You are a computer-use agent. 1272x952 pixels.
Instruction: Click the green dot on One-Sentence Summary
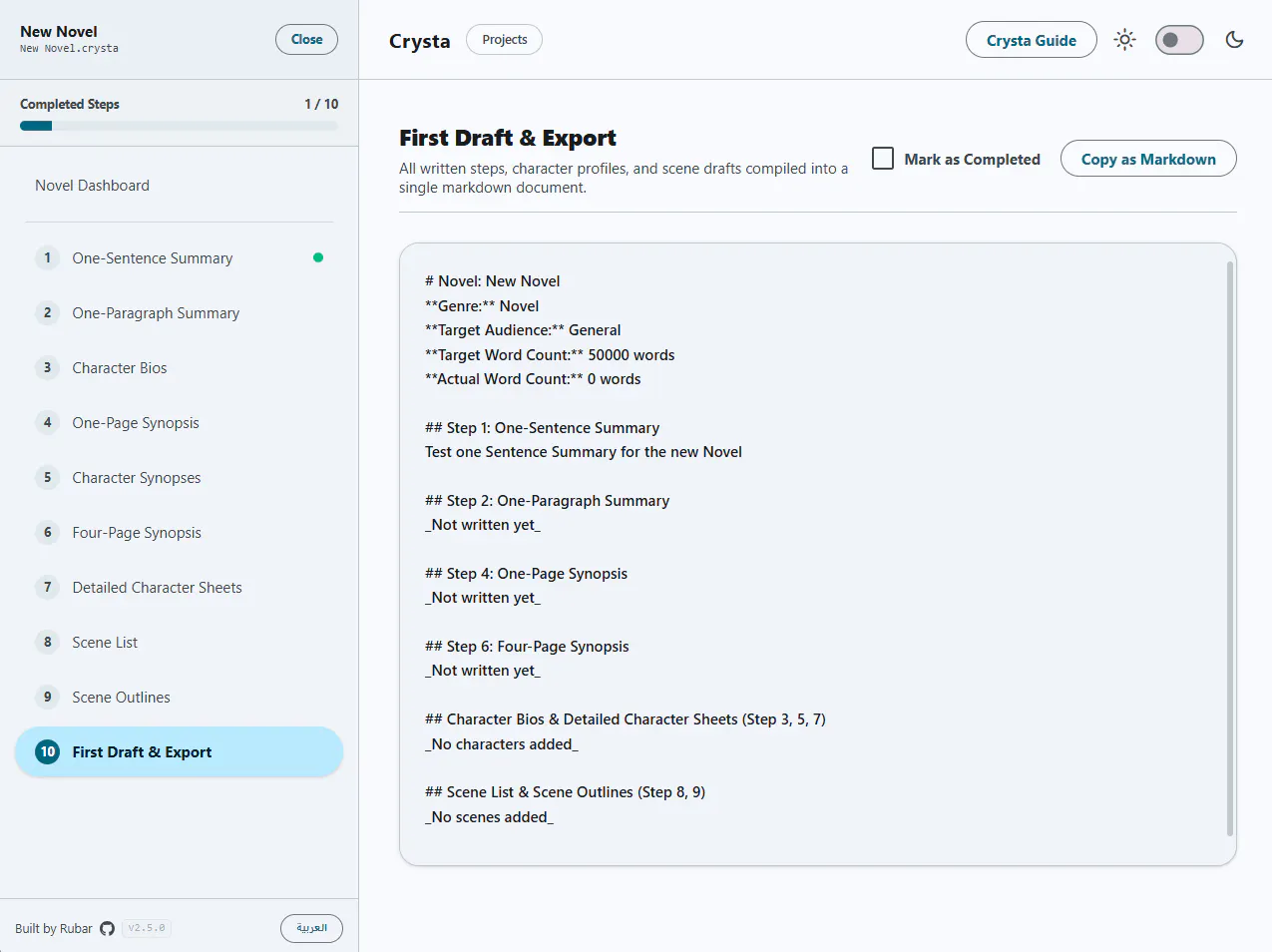pos(318,257)
